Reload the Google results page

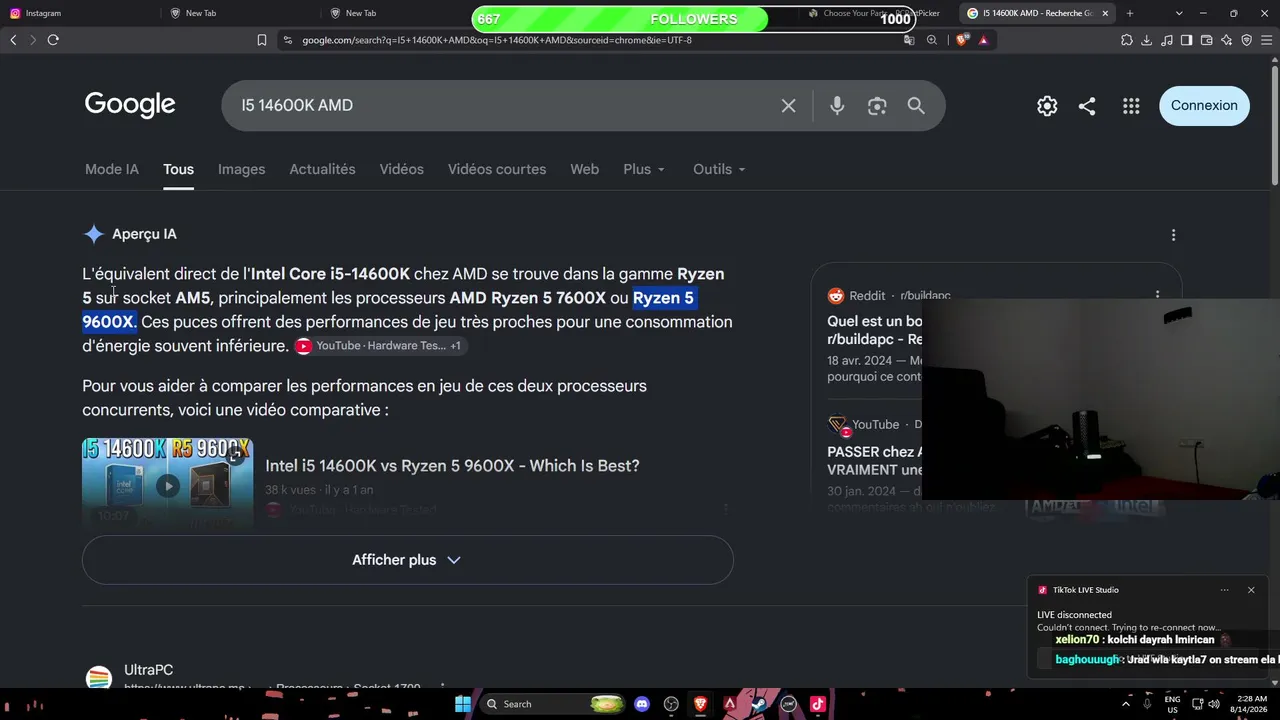coord(53,40)
